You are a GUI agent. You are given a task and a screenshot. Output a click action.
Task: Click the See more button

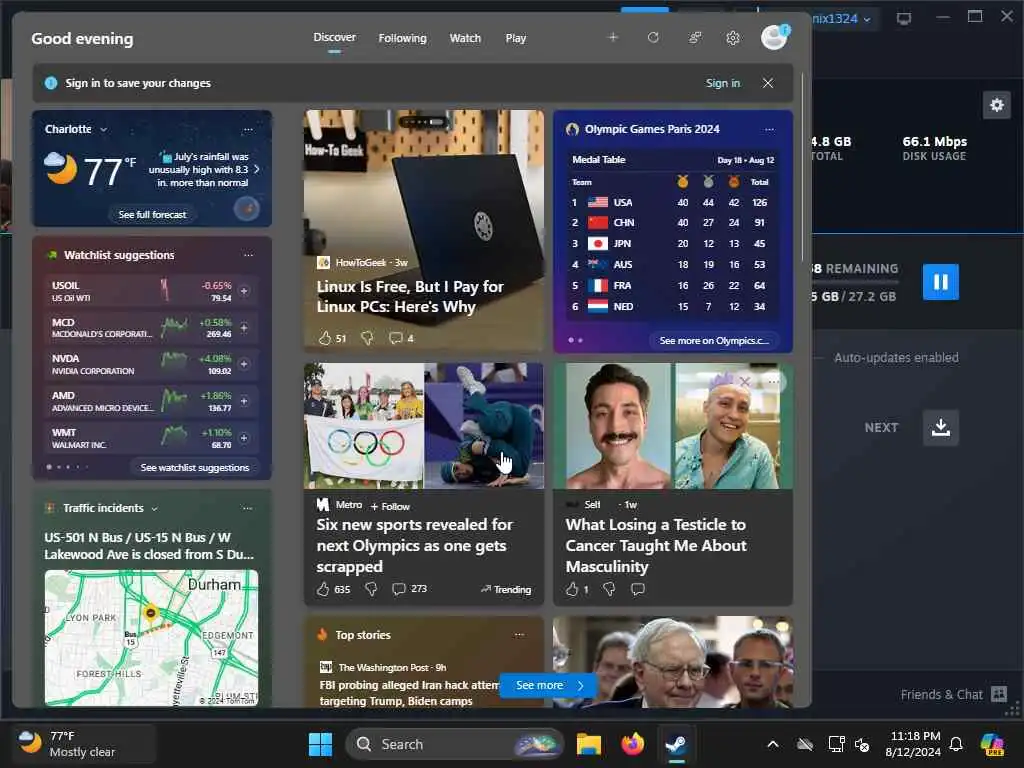point(549,685)
